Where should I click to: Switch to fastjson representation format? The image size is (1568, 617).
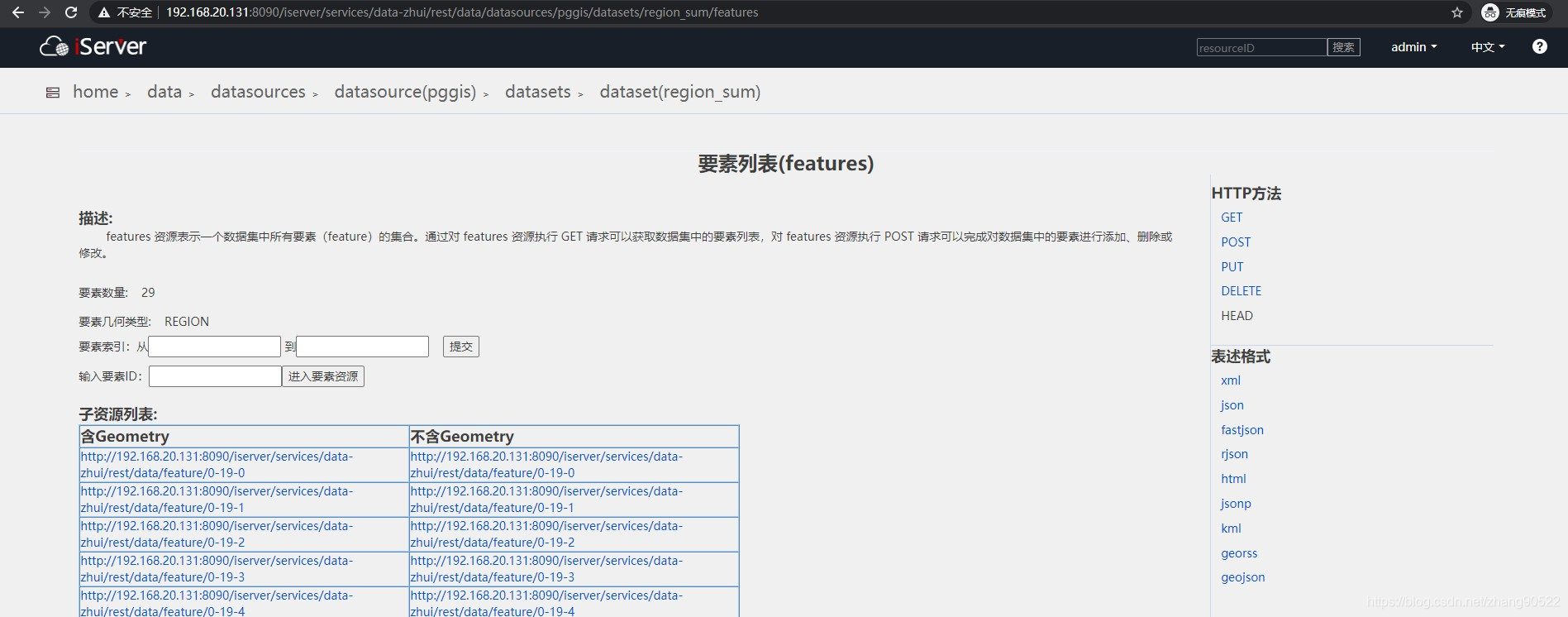[x=1242, y=430]
